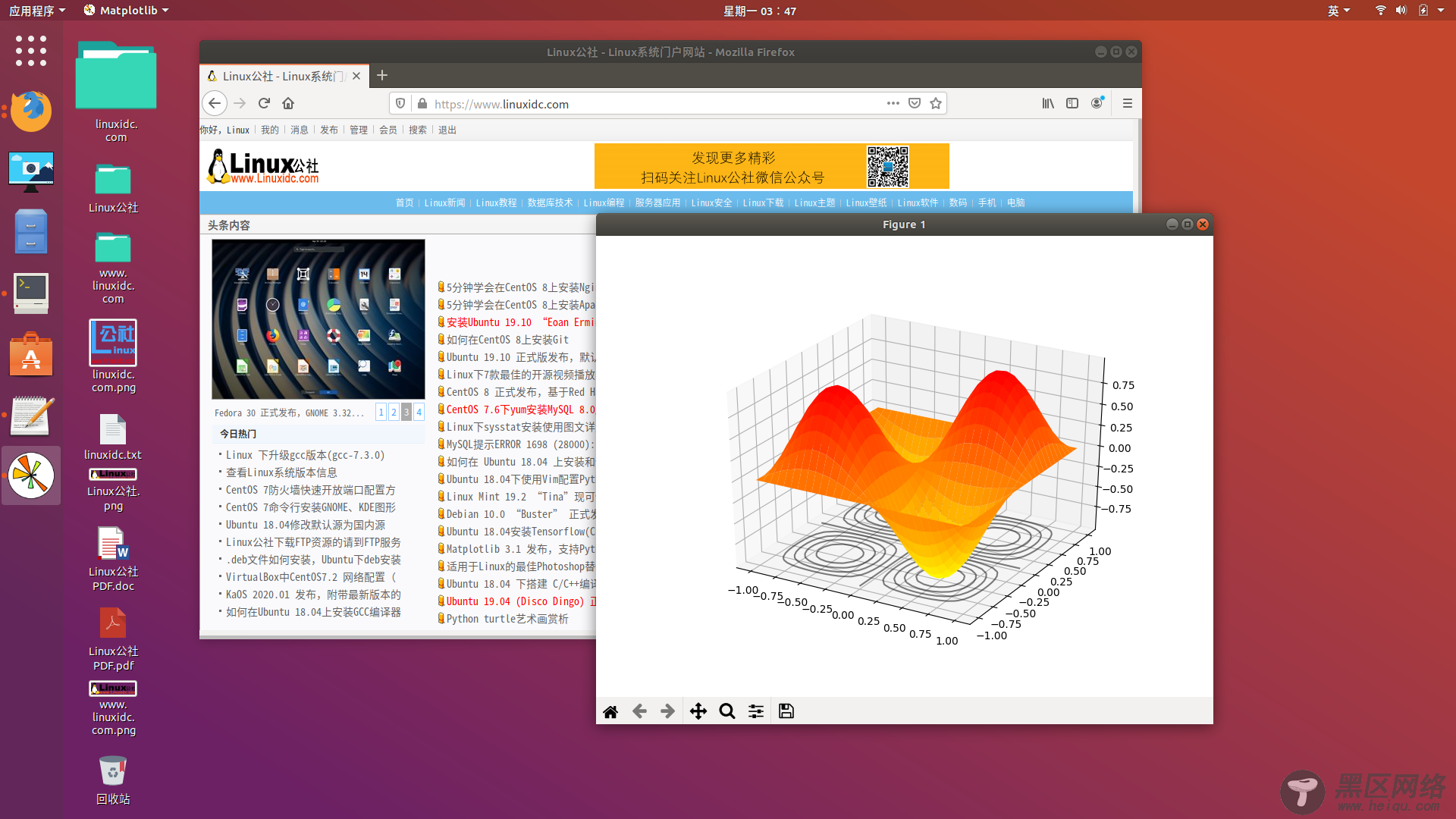The width and height of the screenshot is (1456, 819).
Task: Open article 如何在CentOS 8上安装Git
Action: pos(507,340)
